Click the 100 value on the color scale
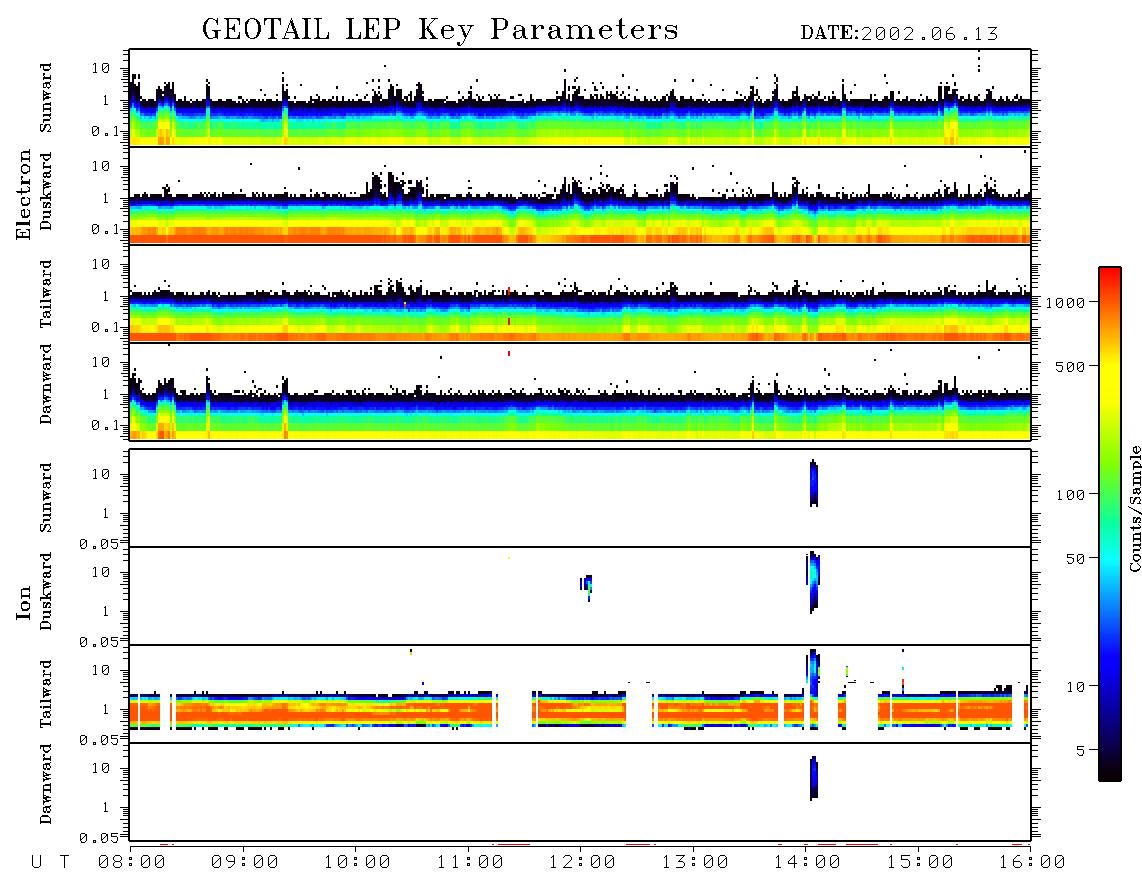Viewport: 1142px width, 880px height. pyautogui.click(x=1070, y=495)
